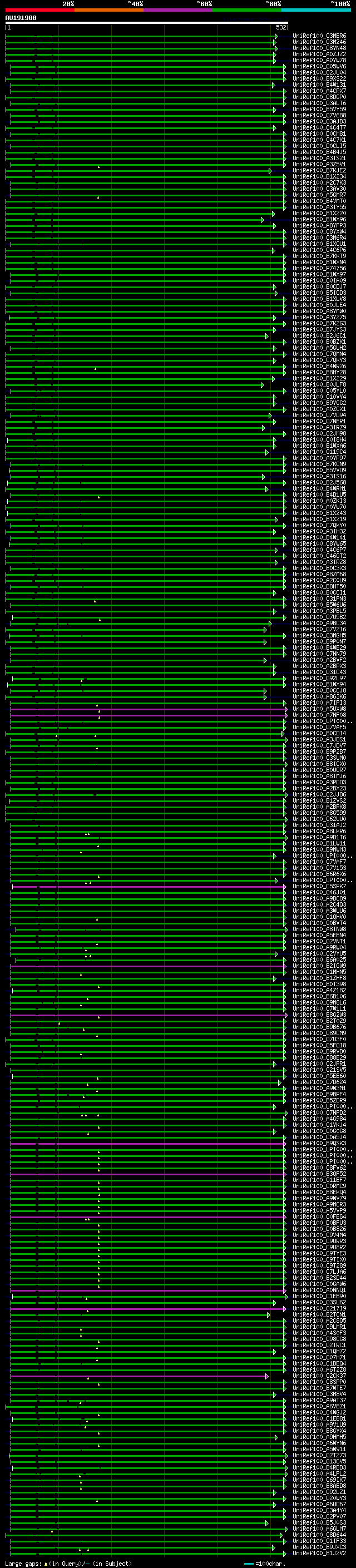Select the UniRef100_B1WX96 hit label
This screenshot has height=1568, width=356.
coord(319,220)
